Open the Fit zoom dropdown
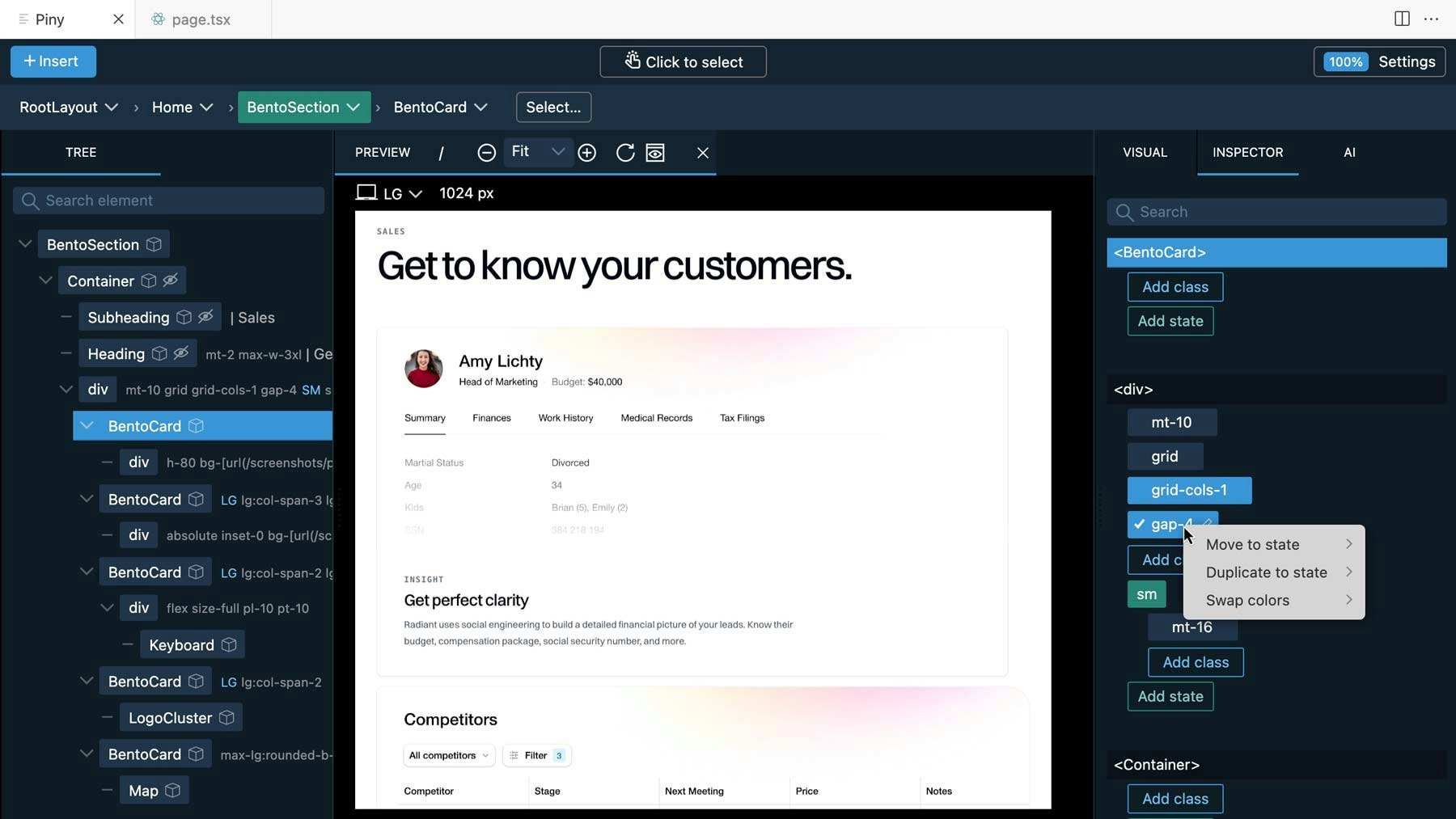This screenshot has width=1456, height=819. click(538, 151)
